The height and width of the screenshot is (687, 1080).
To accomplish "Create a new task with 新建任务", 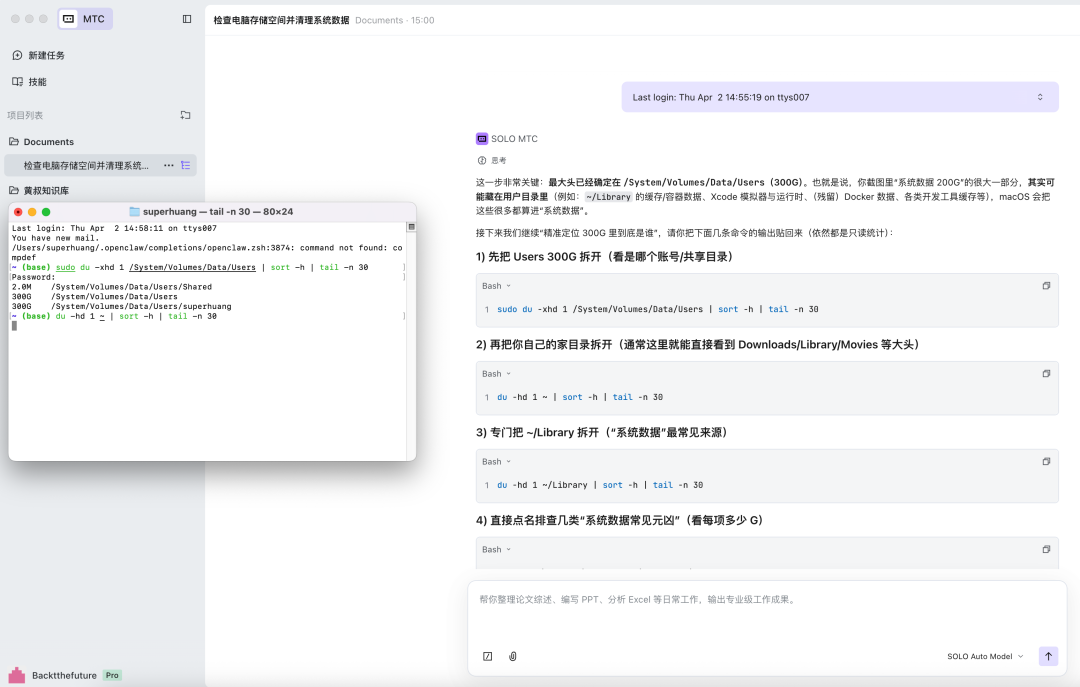I will pyautogui.click(x=46, y=55).
